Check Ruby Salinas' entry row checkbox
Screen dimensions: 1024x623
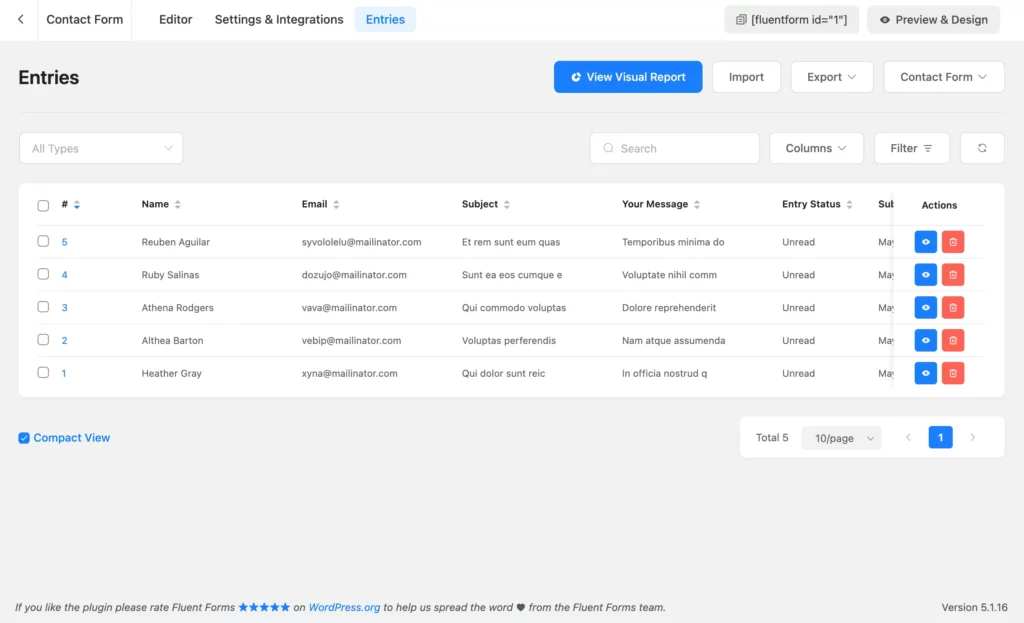click(43, 274)
